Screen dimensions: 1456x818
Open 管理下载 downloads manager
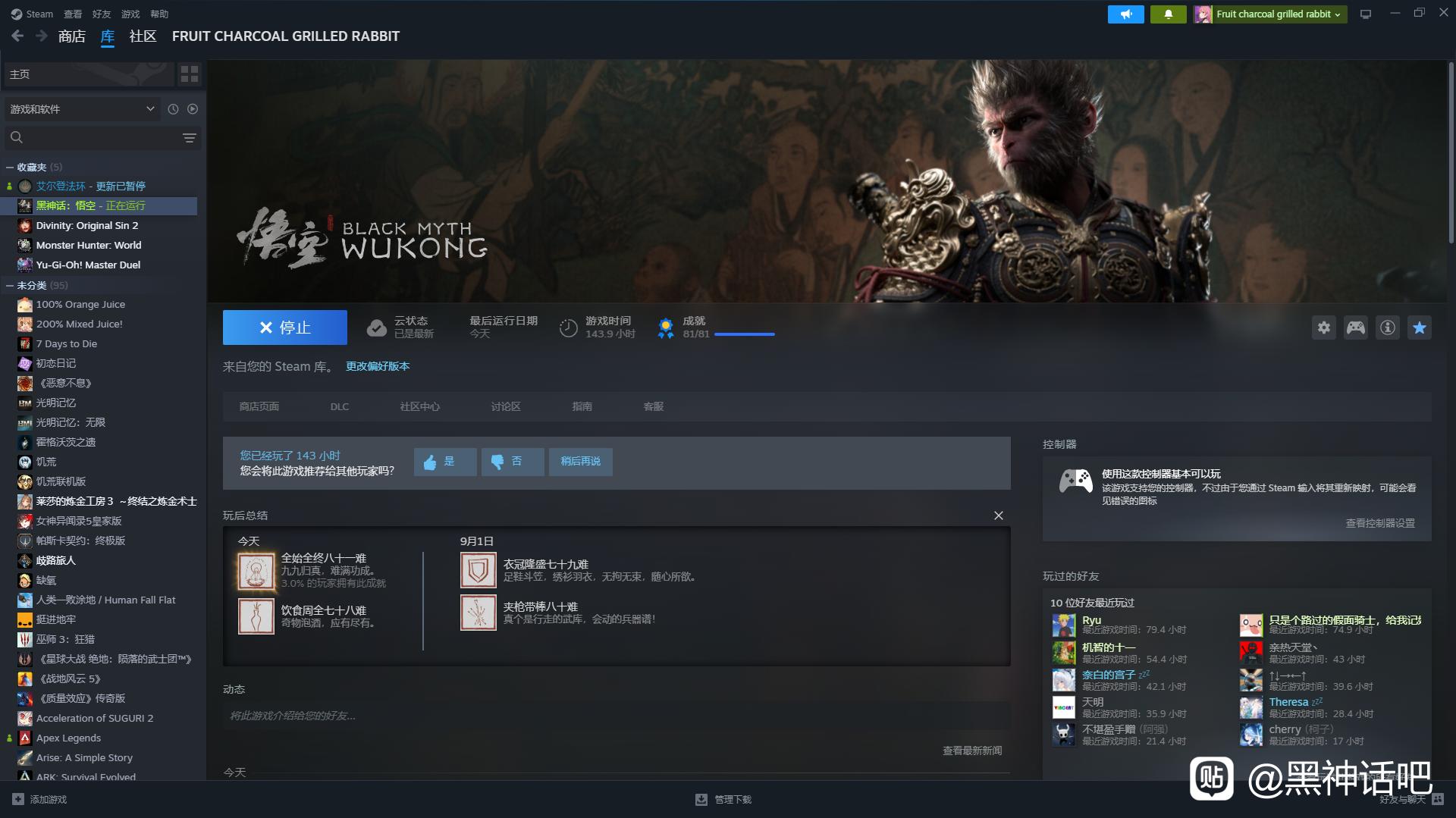pos(724,799)
